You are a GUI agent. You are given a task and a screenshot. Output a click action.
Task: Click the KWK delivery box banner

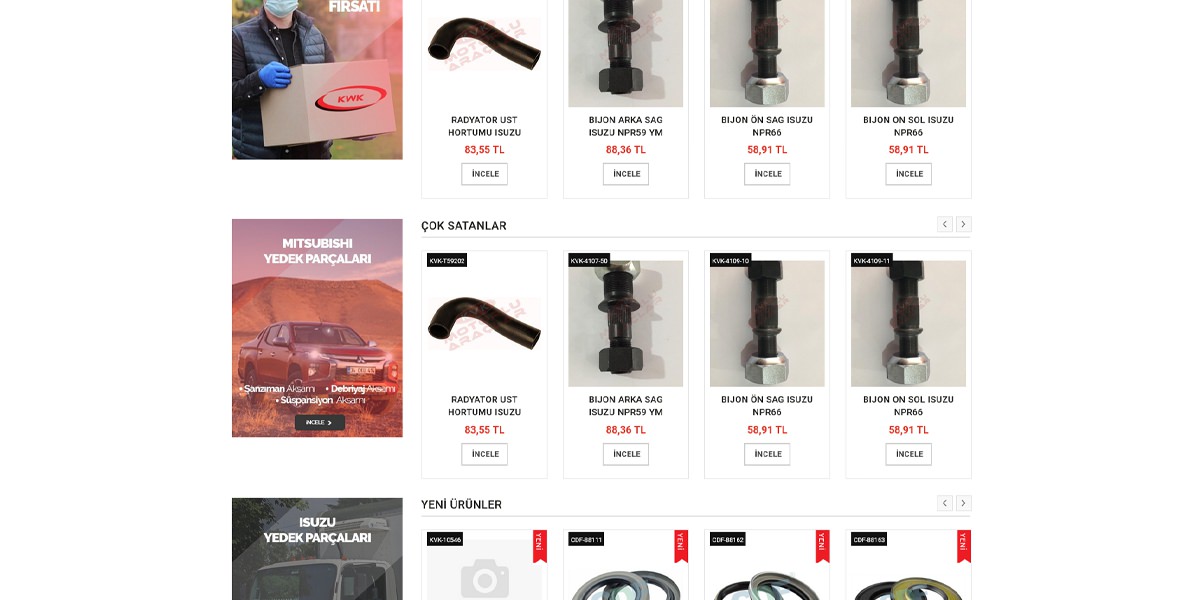point(317,80)
